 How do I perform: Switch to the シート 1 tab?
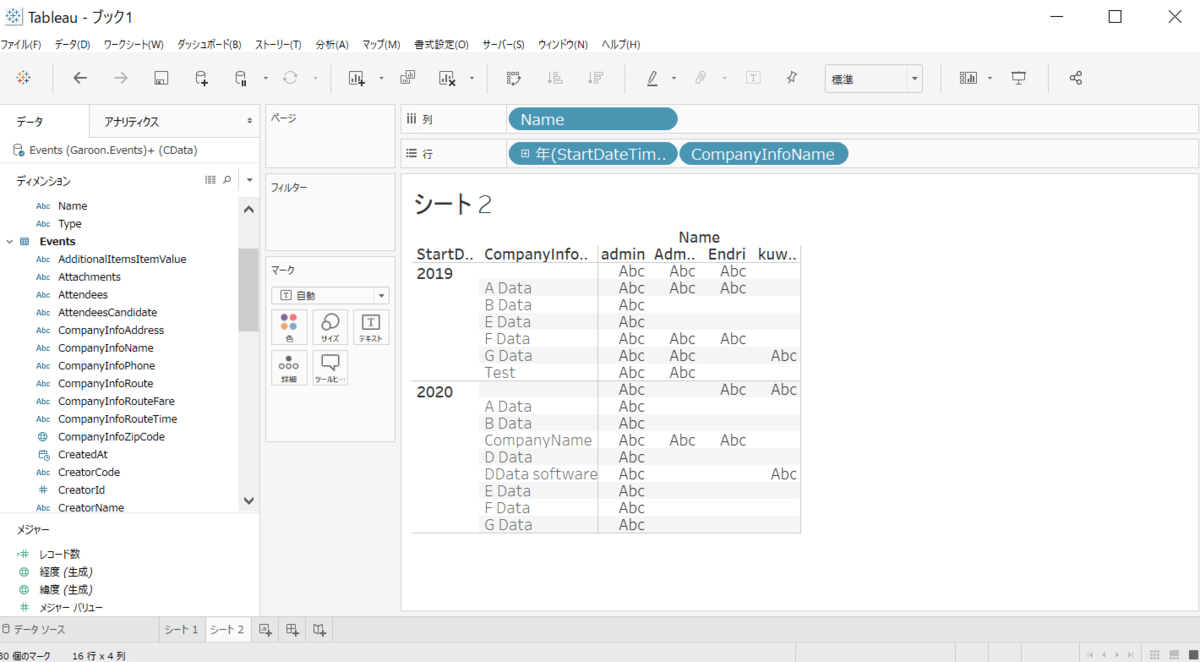(x=181, y=629)
